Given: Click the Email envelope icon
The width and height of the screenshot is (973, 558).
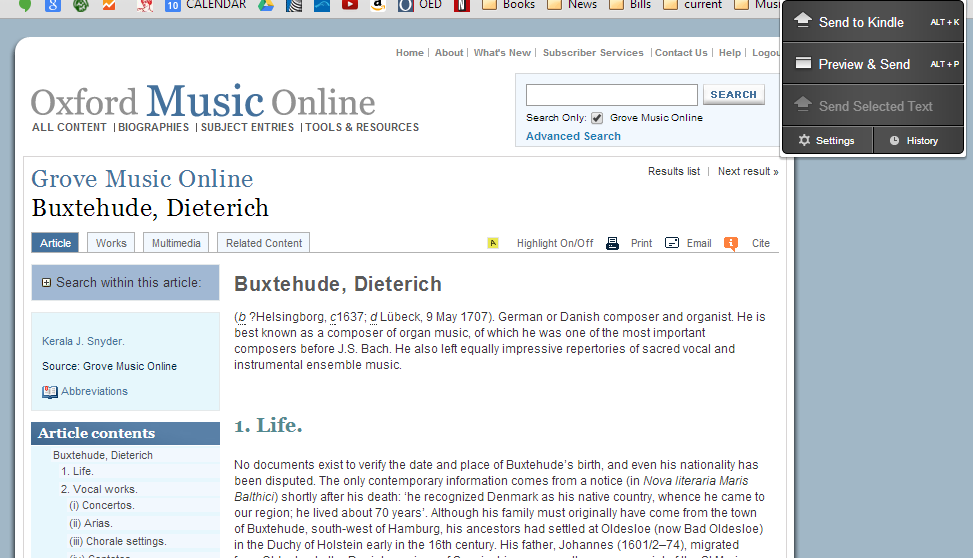Looking at the screenshot, I should (x=671, y=243).
